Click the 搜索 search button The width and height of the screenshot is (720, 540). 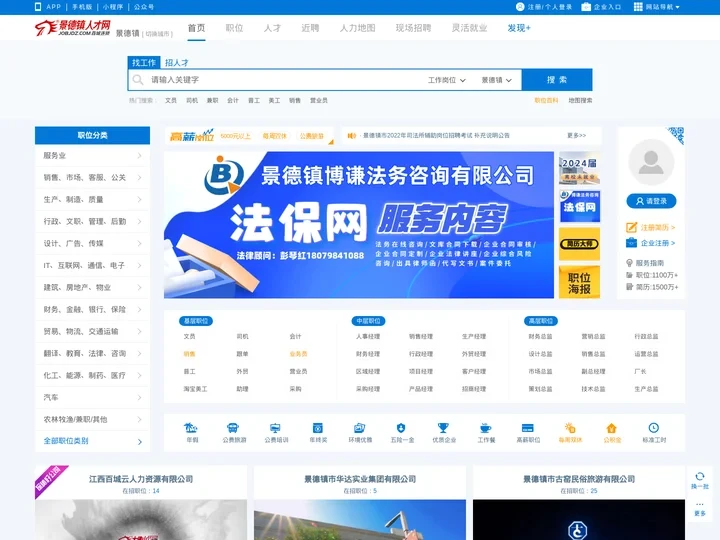pyautogui.click(x=557, y=80)
